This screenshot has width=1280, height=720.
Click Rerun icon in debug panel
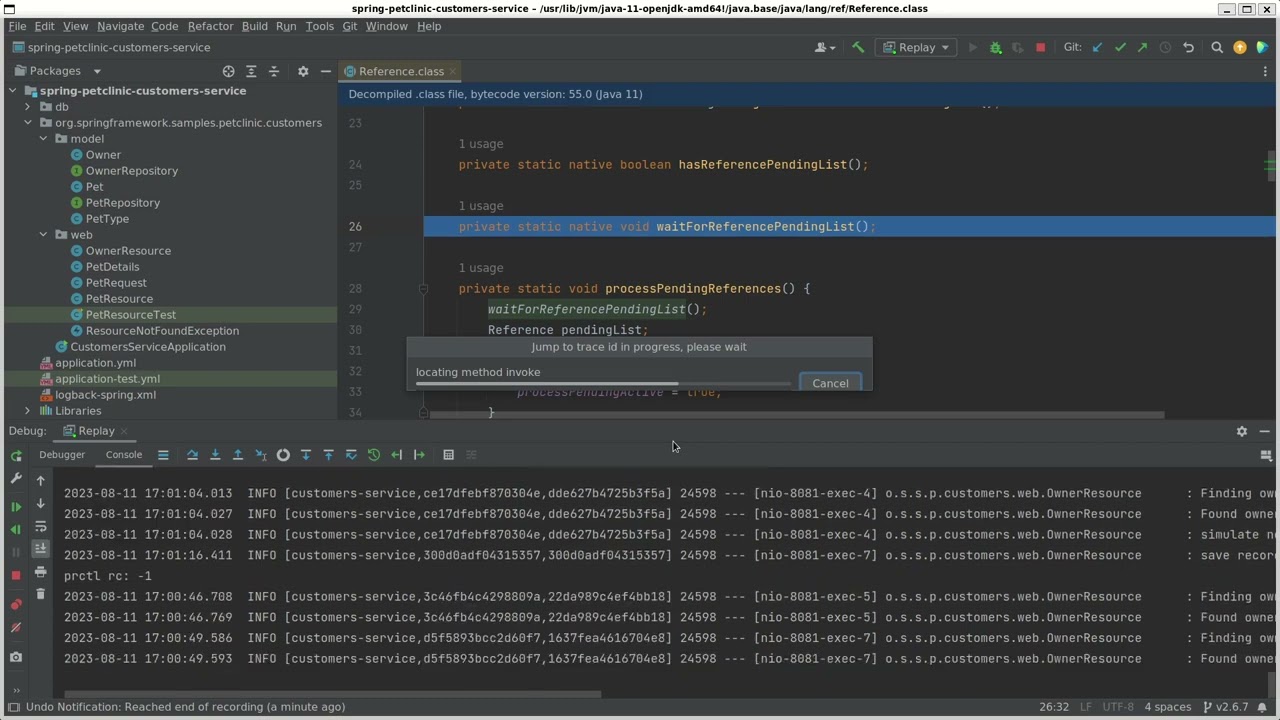click(16, 455)
